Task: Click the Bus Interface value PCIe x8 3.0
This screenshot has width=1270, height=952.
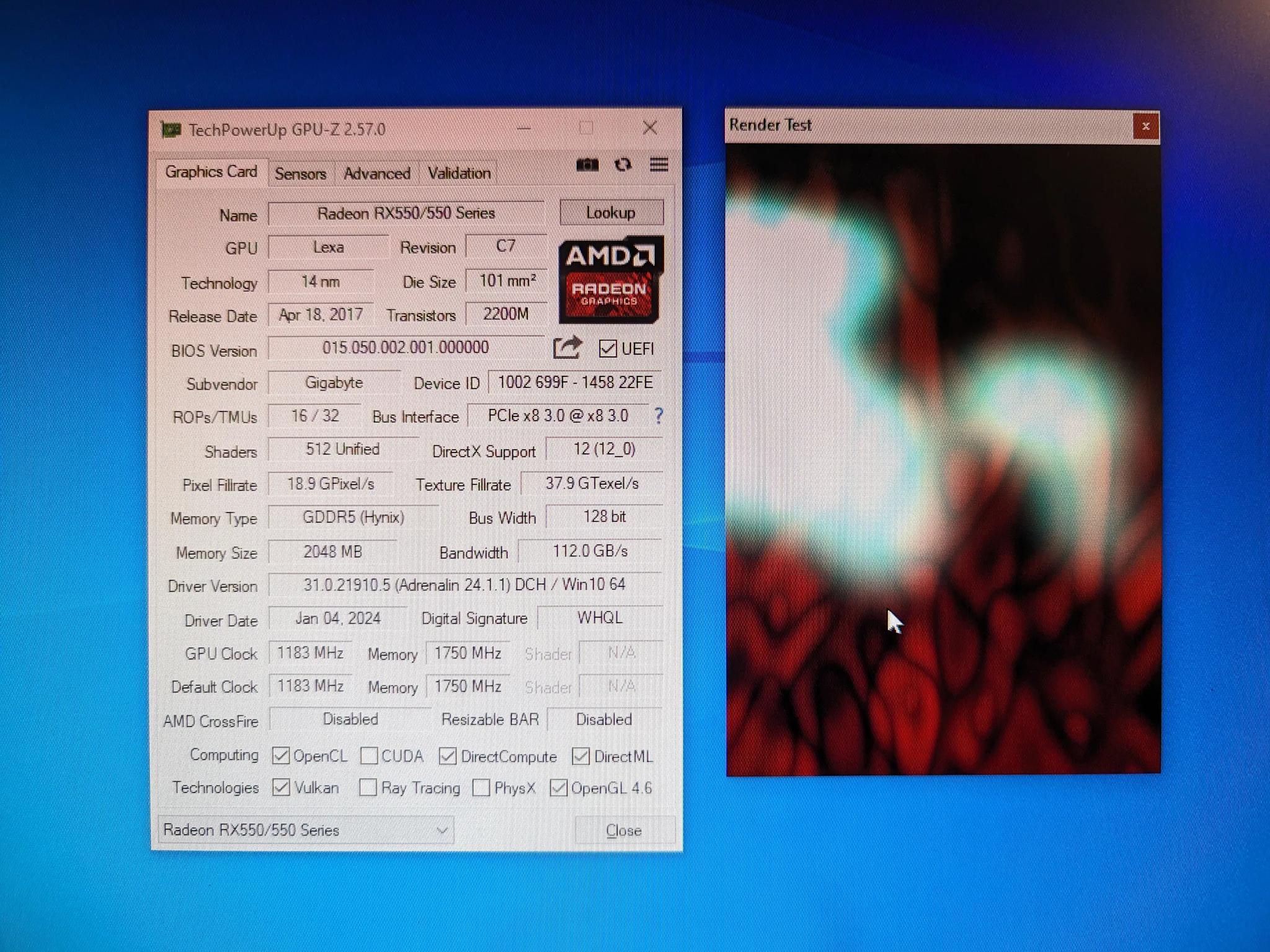Action: (558, 416)
